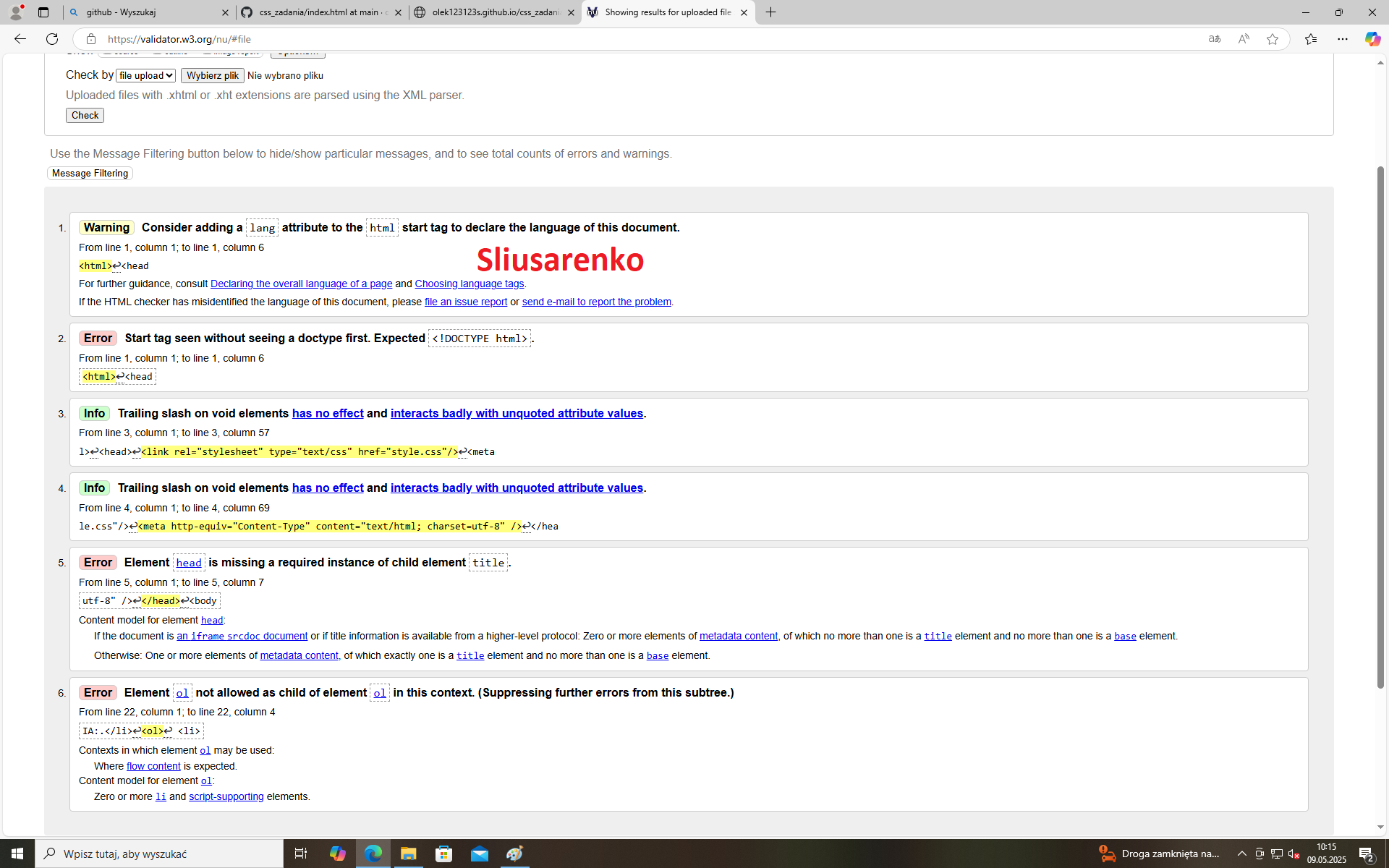Open the Edge settings and more menu

[x=1342, y=39]
